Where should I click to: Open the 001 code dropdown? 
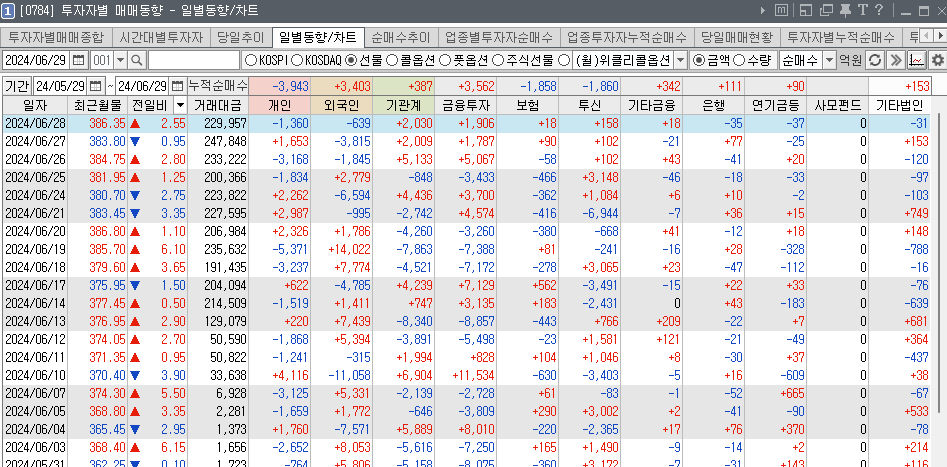pyautogui.click(x=121, y=61)
